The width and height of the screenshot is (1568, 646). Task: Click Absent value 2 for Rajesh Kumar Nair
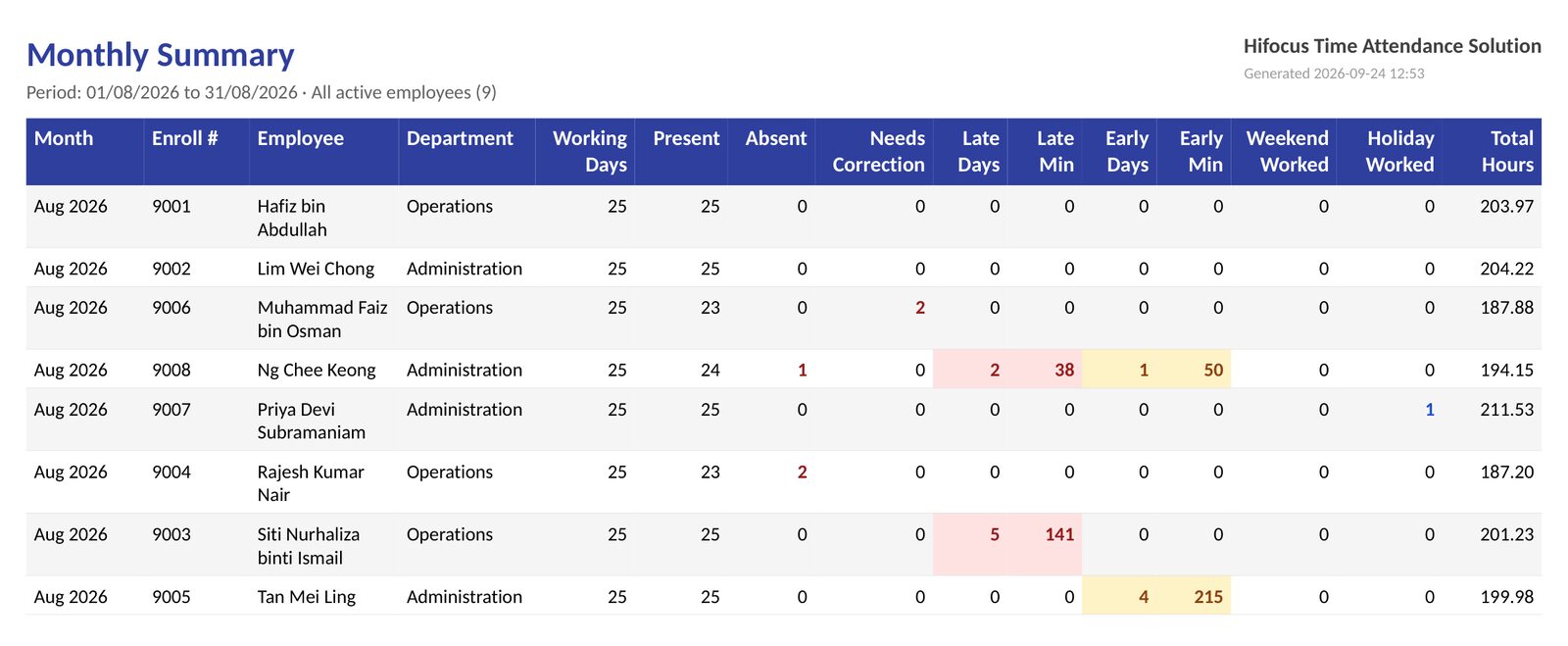(803, 472)
